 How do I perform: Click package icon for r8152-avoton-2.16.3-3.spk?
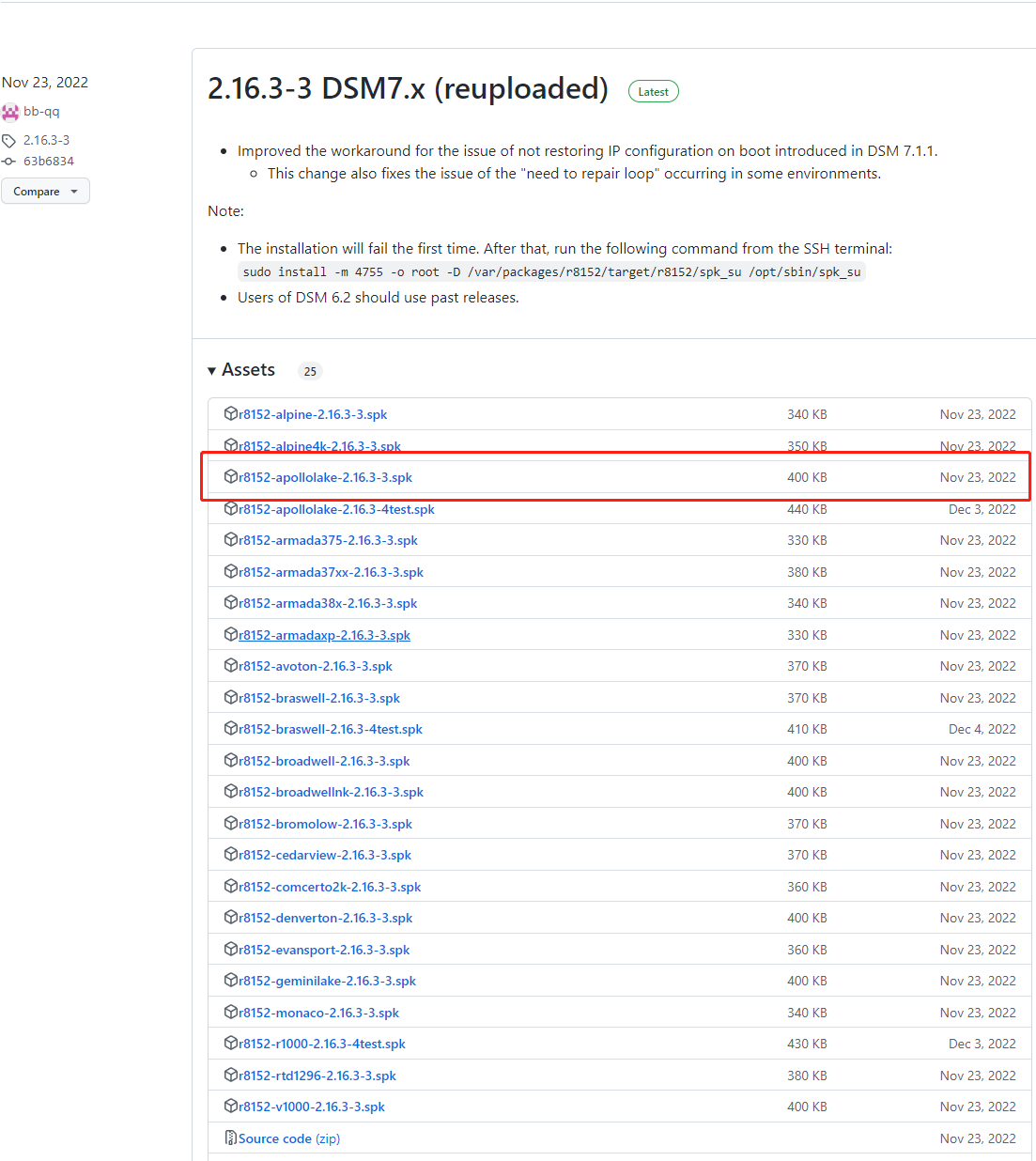click(231, 665)
